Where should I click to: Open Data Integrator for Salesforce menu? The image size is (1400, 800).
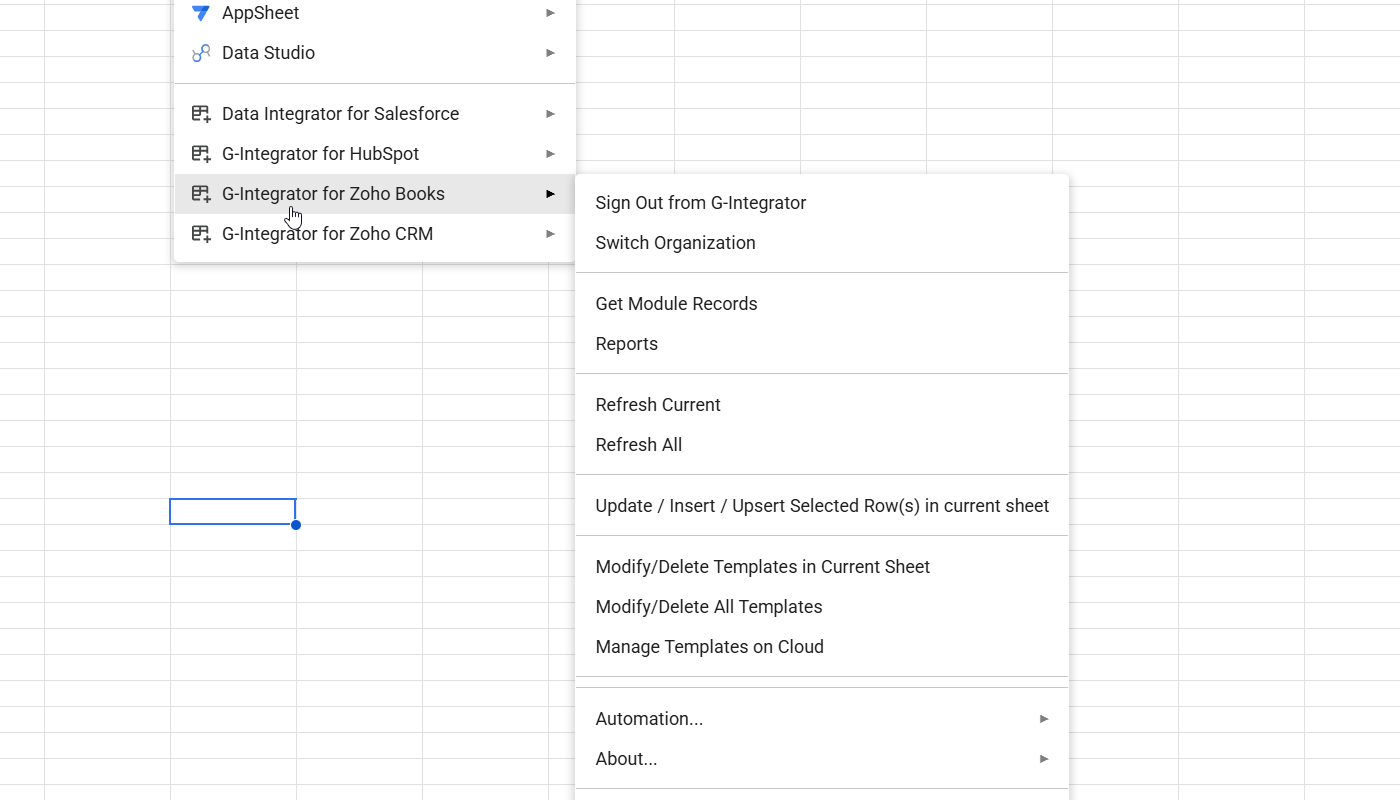[x=375, y=114]
